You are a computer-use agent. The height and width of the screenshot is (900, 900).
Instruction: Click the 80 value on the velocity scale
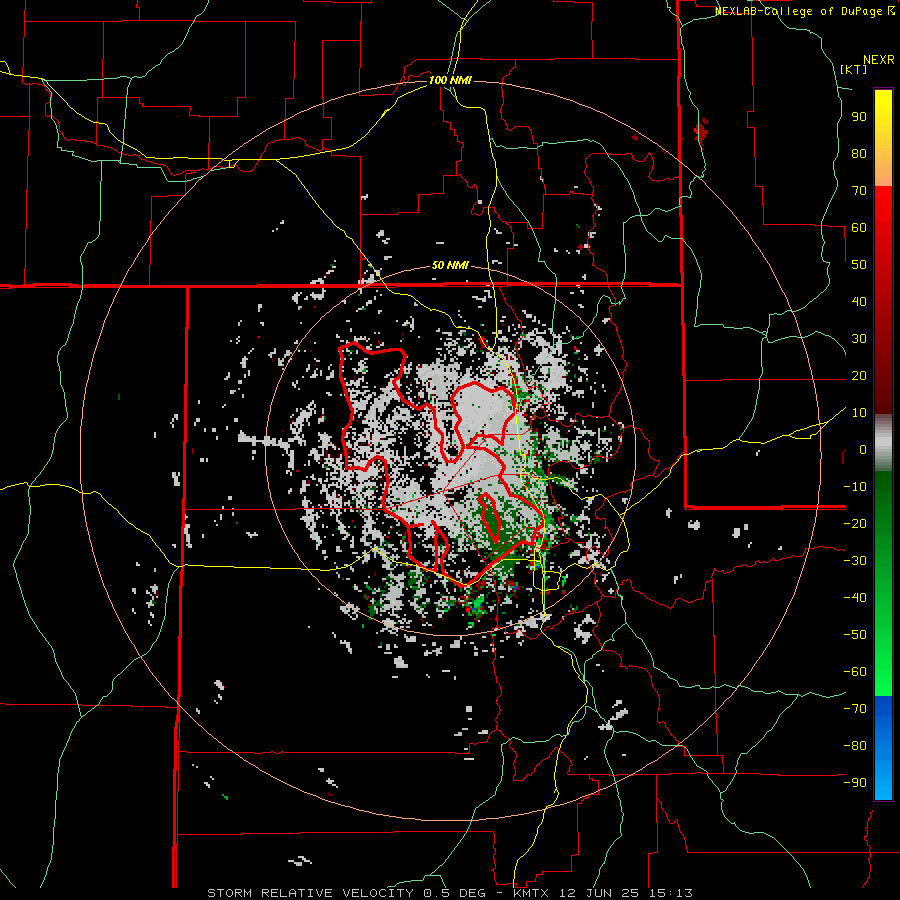point(859,153)
